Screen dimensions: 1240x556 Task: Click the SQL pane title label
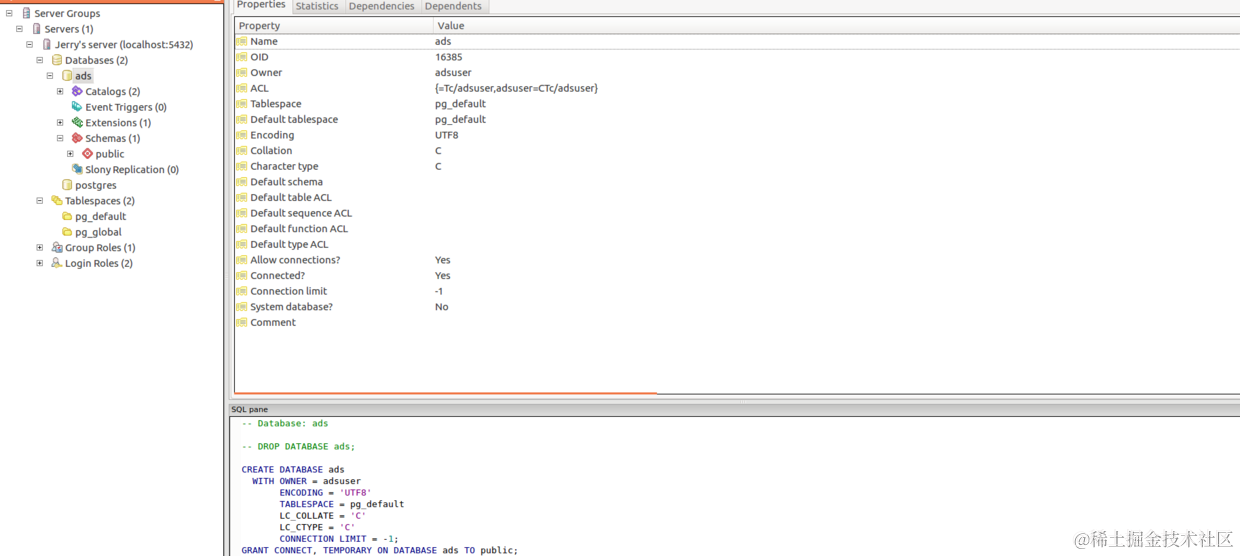pos(250,410)
